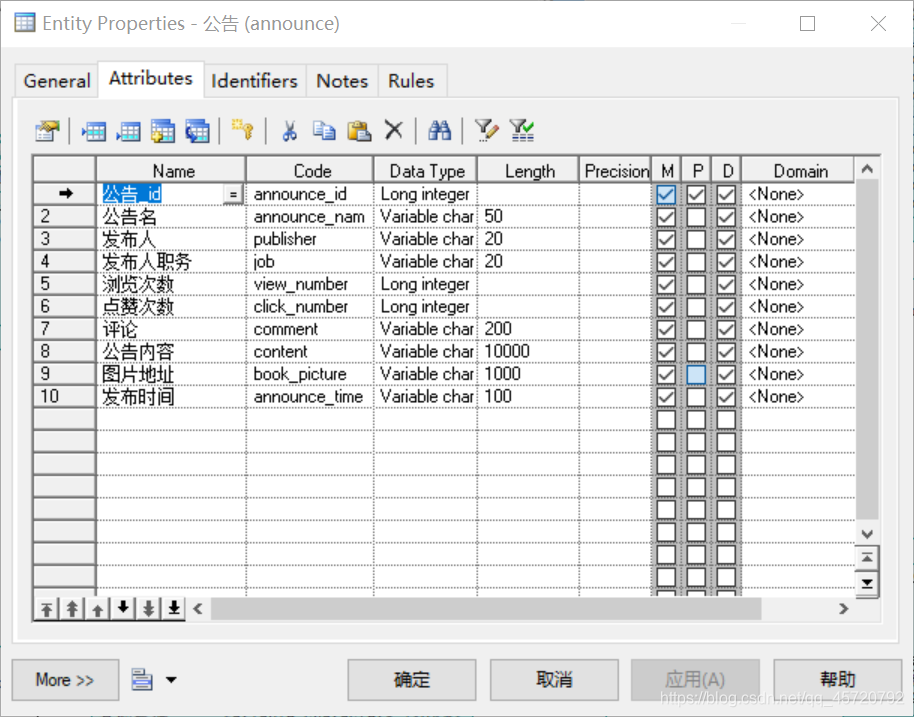Toggle D checkbox for announce_time row

[x=726, y=397]
